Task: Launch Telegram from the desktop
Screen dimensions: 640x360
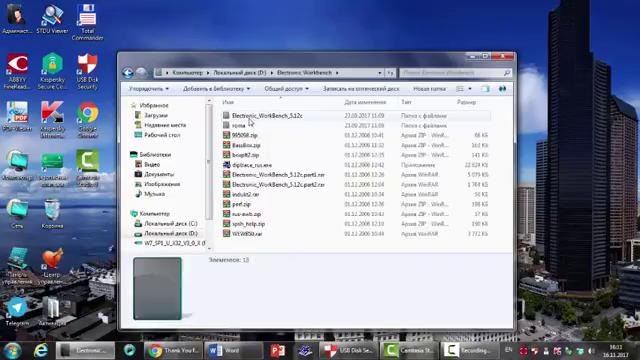Action: point(17,312)
